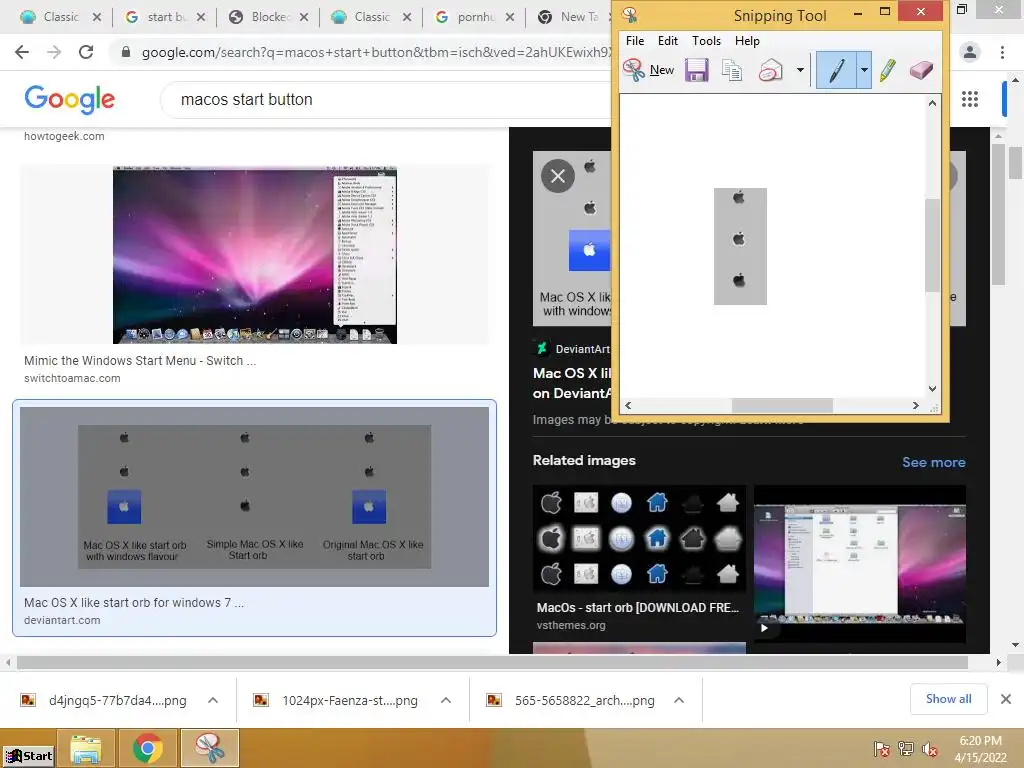Click the padlock site info icon

click(126, 52)
